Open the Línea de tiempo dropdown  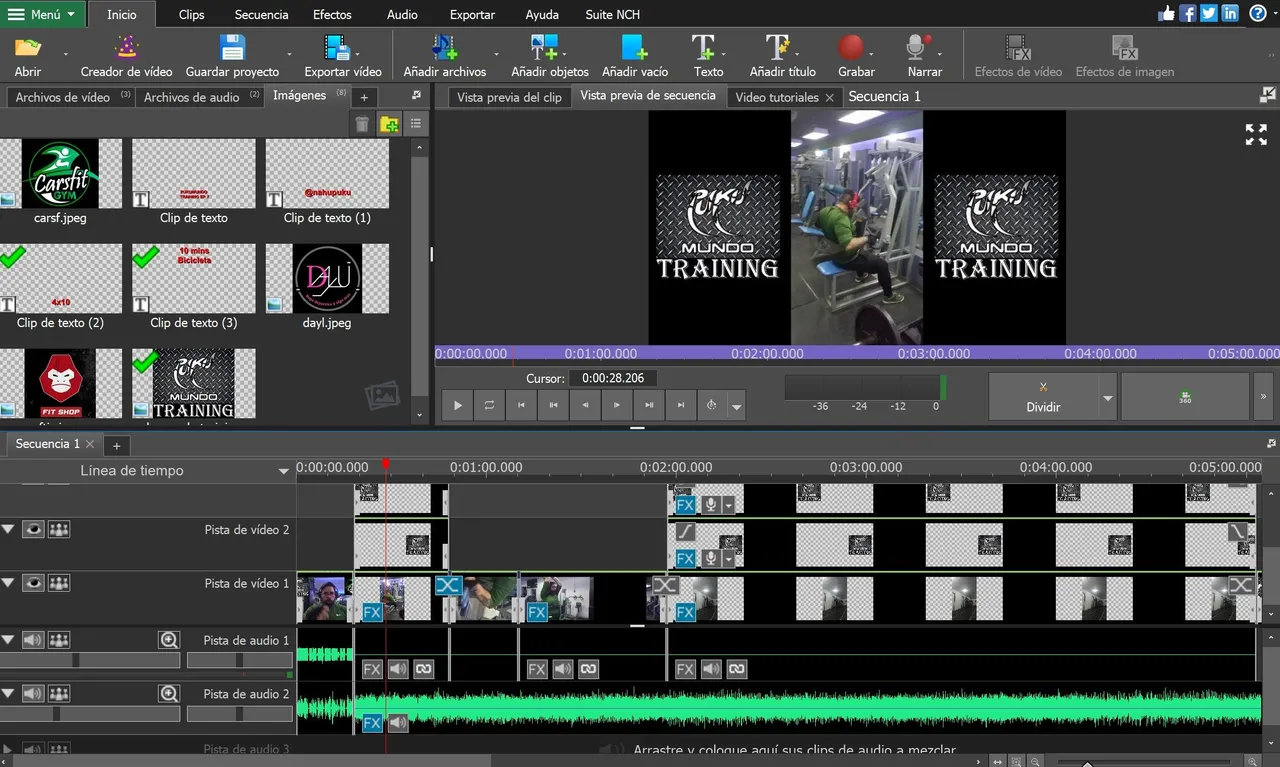pyautogui.click(x=283, y=471)
